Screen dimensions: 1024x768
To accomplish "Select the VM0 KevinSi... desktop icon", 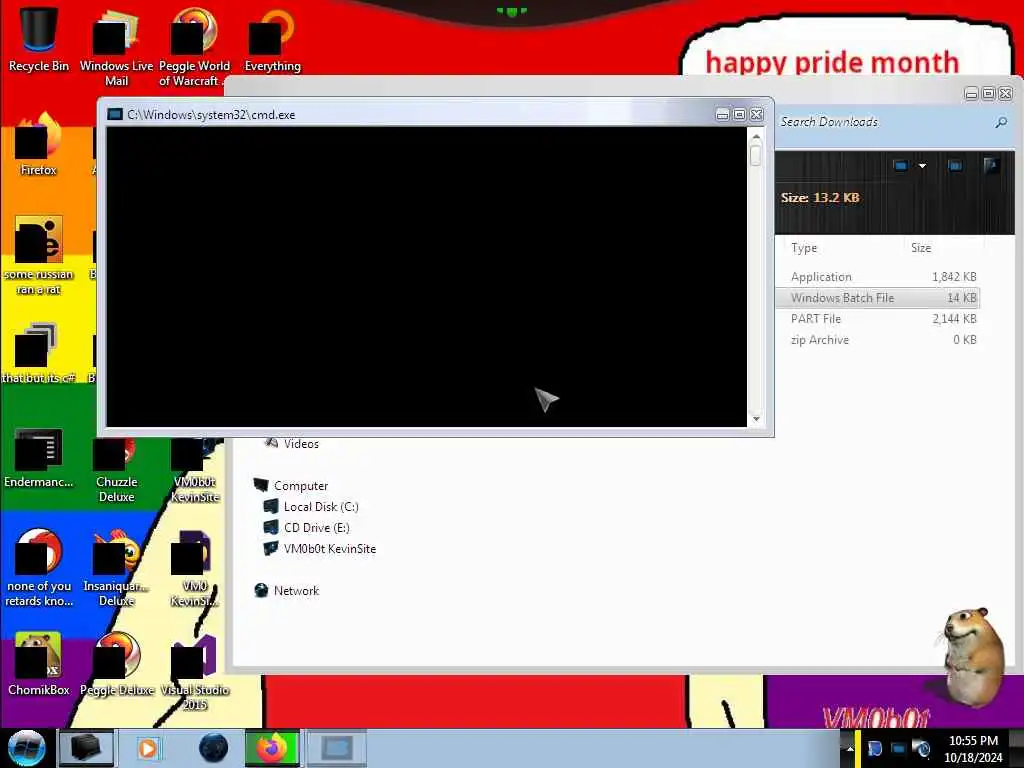I will pyautogui.click(x=194, y=568).
